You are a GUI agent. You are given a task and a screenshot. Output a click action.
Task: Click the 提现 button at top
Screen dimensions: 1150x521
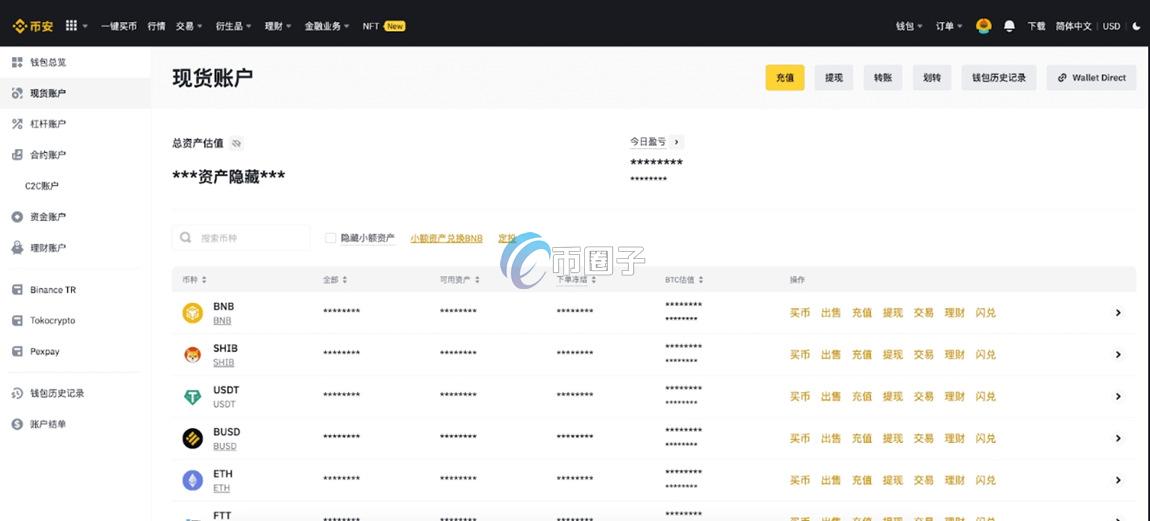click(x=834, y=78)
